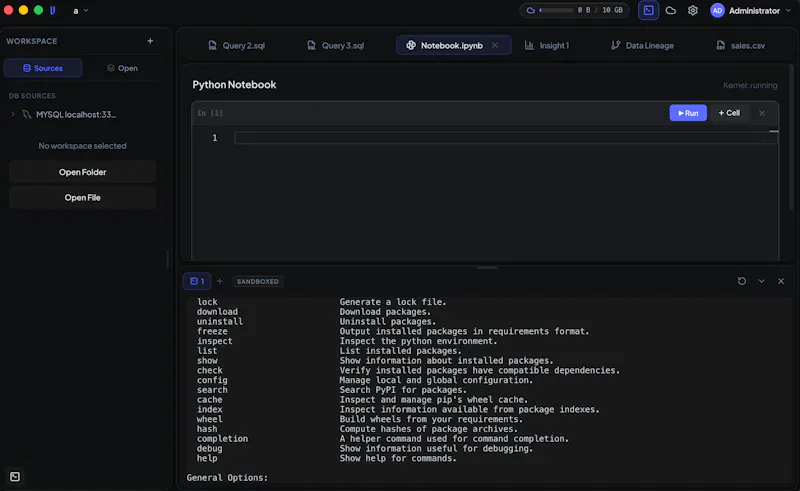
Task: Run the notebook cell
Action: 688,113
